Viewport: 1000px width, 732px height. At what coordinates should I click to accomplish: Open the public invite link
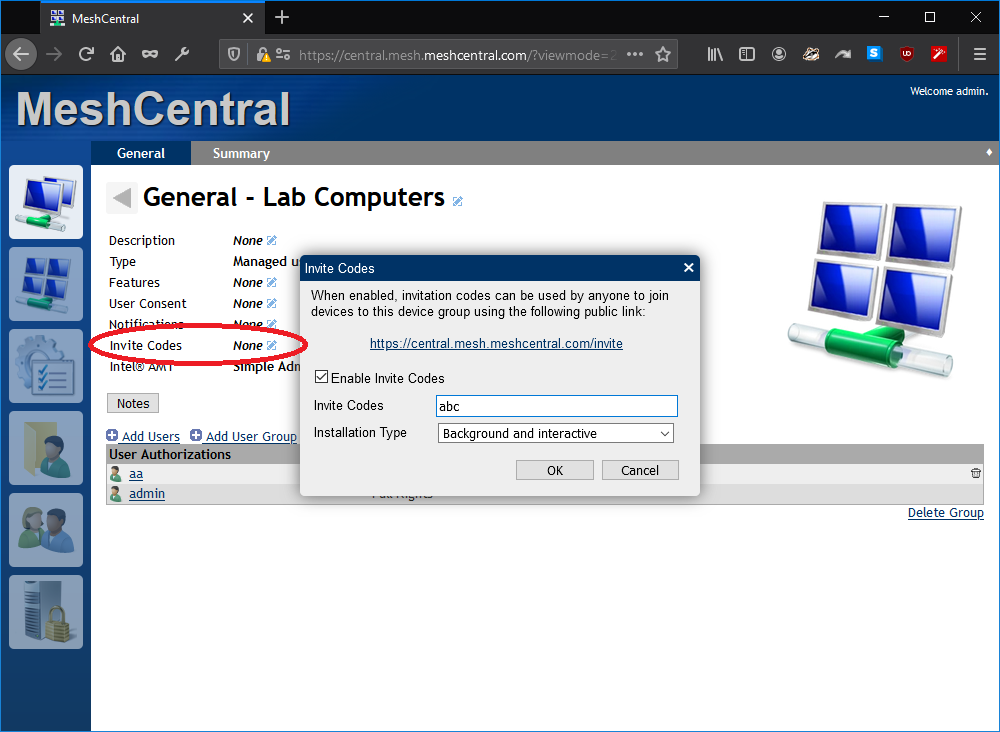[x=496, y=344]
